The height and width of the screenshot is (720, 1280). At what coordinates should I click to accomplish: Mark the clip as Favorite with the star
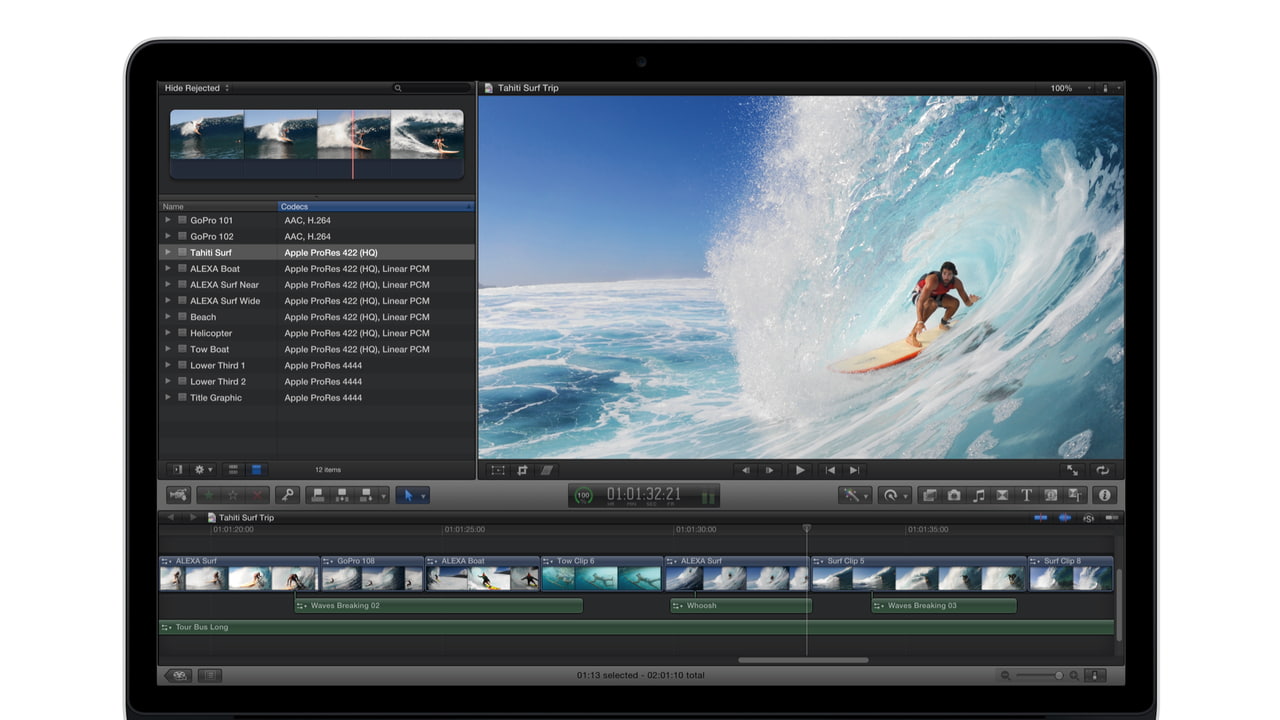[x=208, y=495]
